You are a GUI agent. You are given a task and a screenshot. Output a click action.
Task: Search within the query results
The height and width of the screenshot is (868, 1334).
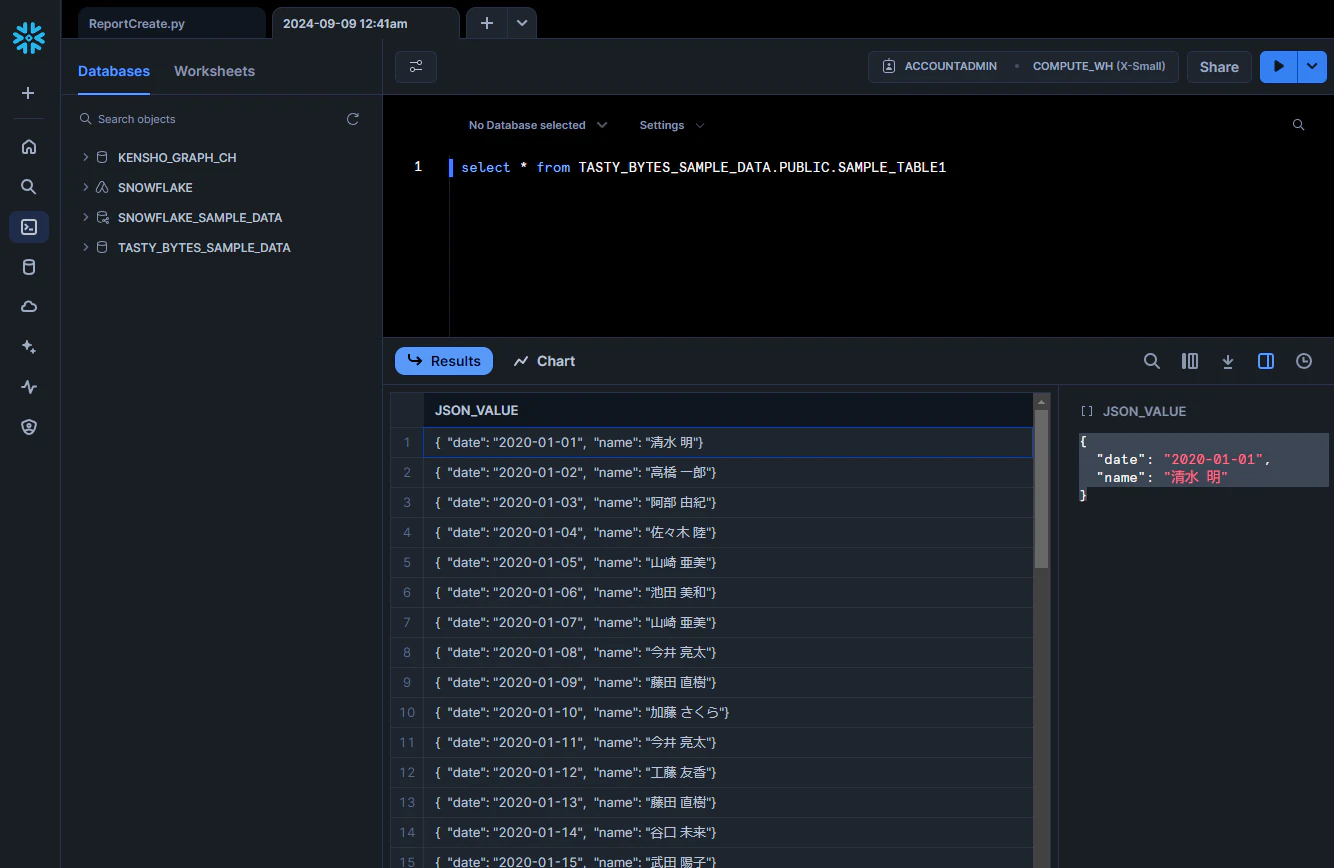tap(1152, 361)
